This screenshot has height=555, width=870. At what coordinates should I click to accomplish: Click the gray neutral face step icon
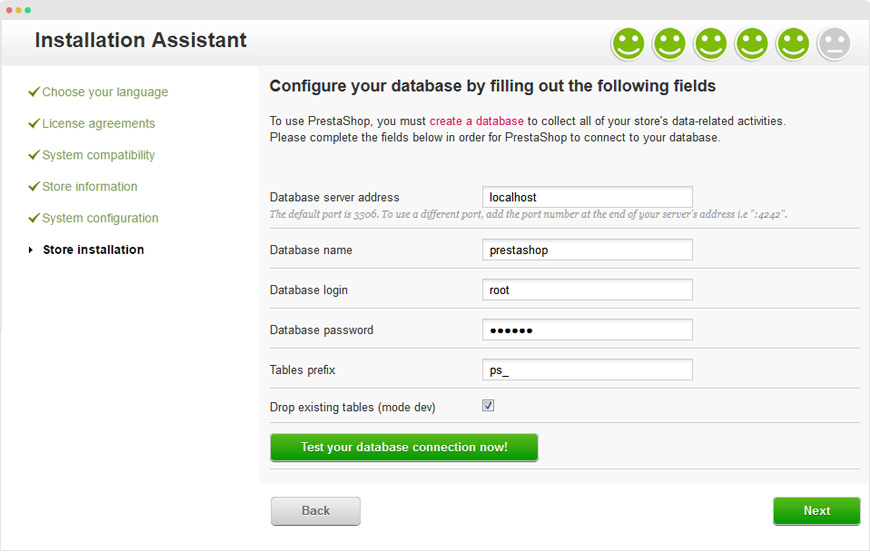click(x=833, y=44)
